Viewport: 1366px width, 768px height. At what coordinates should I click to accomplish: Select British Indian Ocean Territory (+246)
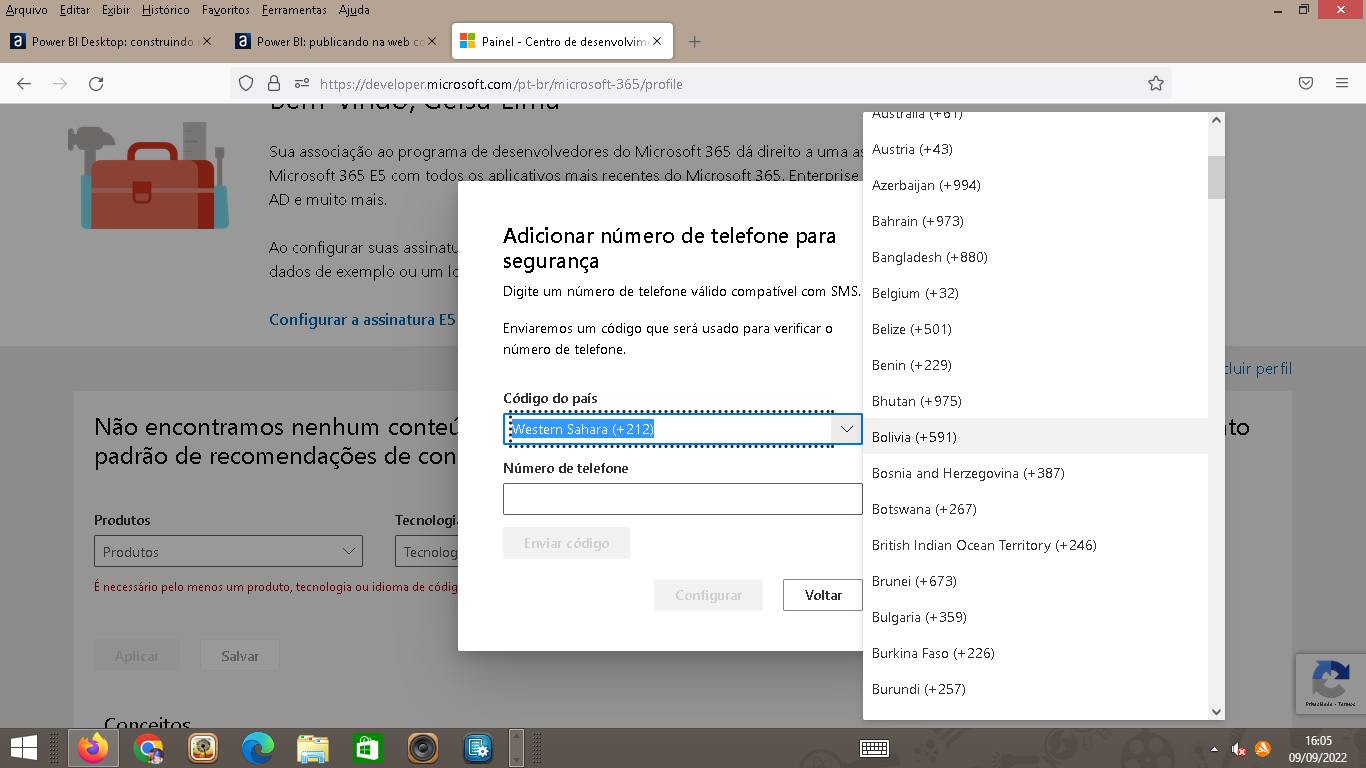click(1035, 545)
